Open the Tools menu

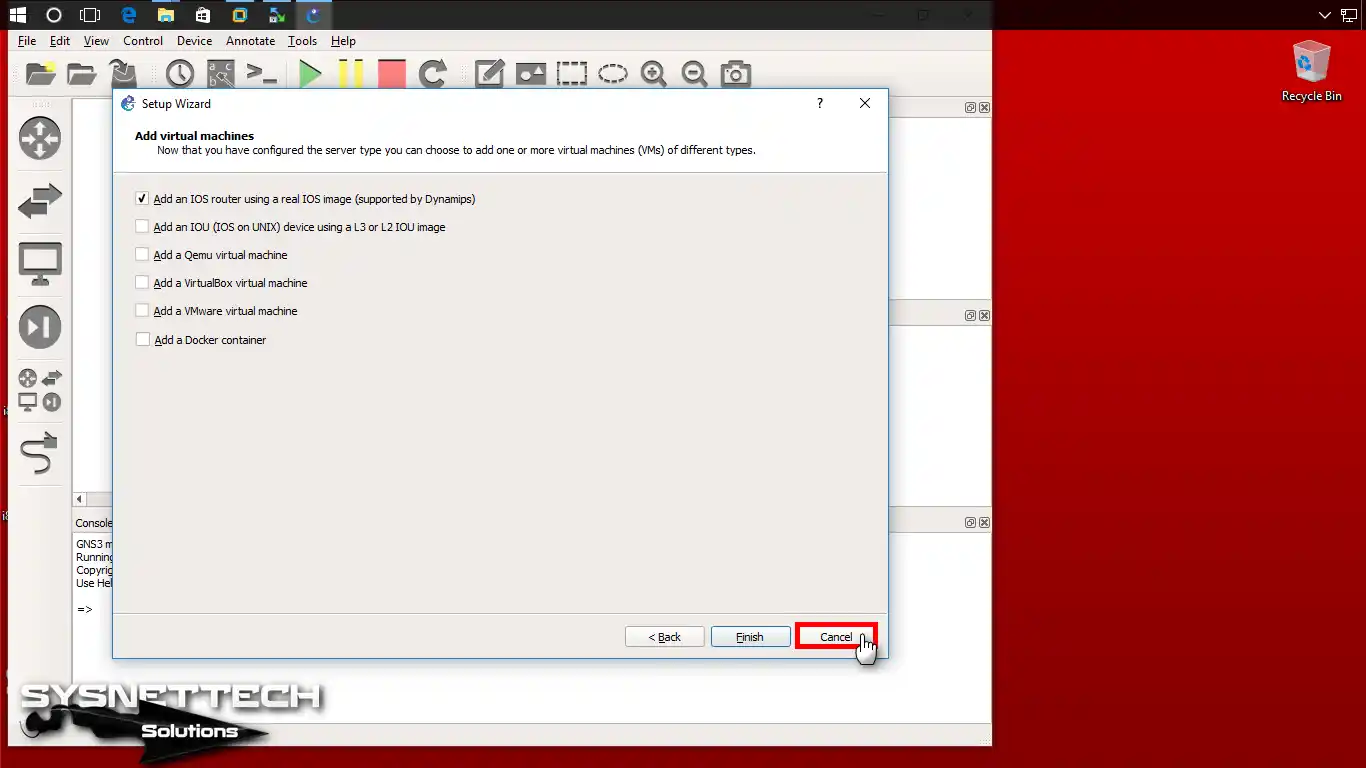pos(302,41)
